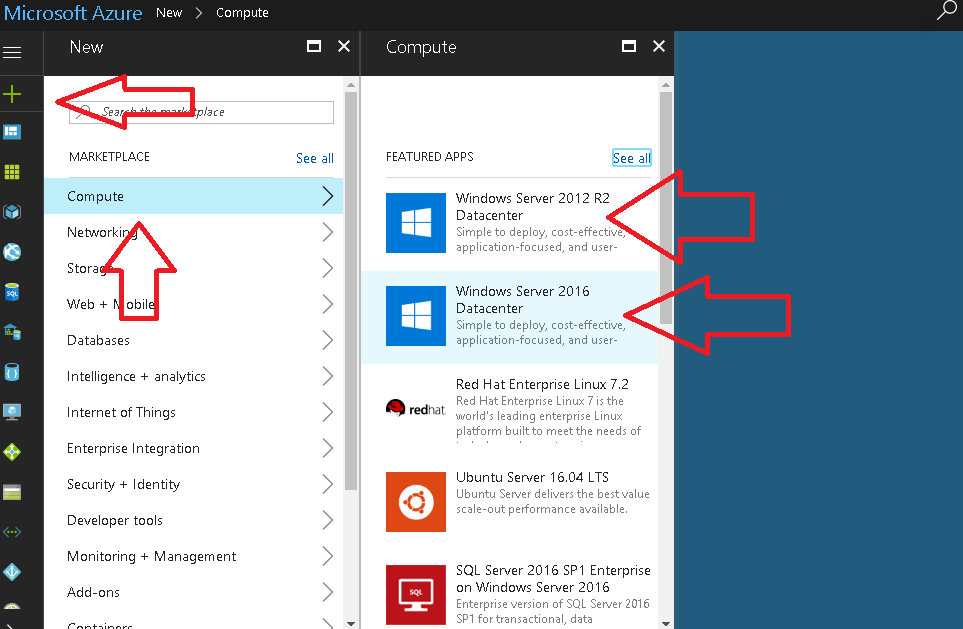Open the Storage accounts sidebar icon
Viewport: 963px width, 629px height.
coord(12,492)
